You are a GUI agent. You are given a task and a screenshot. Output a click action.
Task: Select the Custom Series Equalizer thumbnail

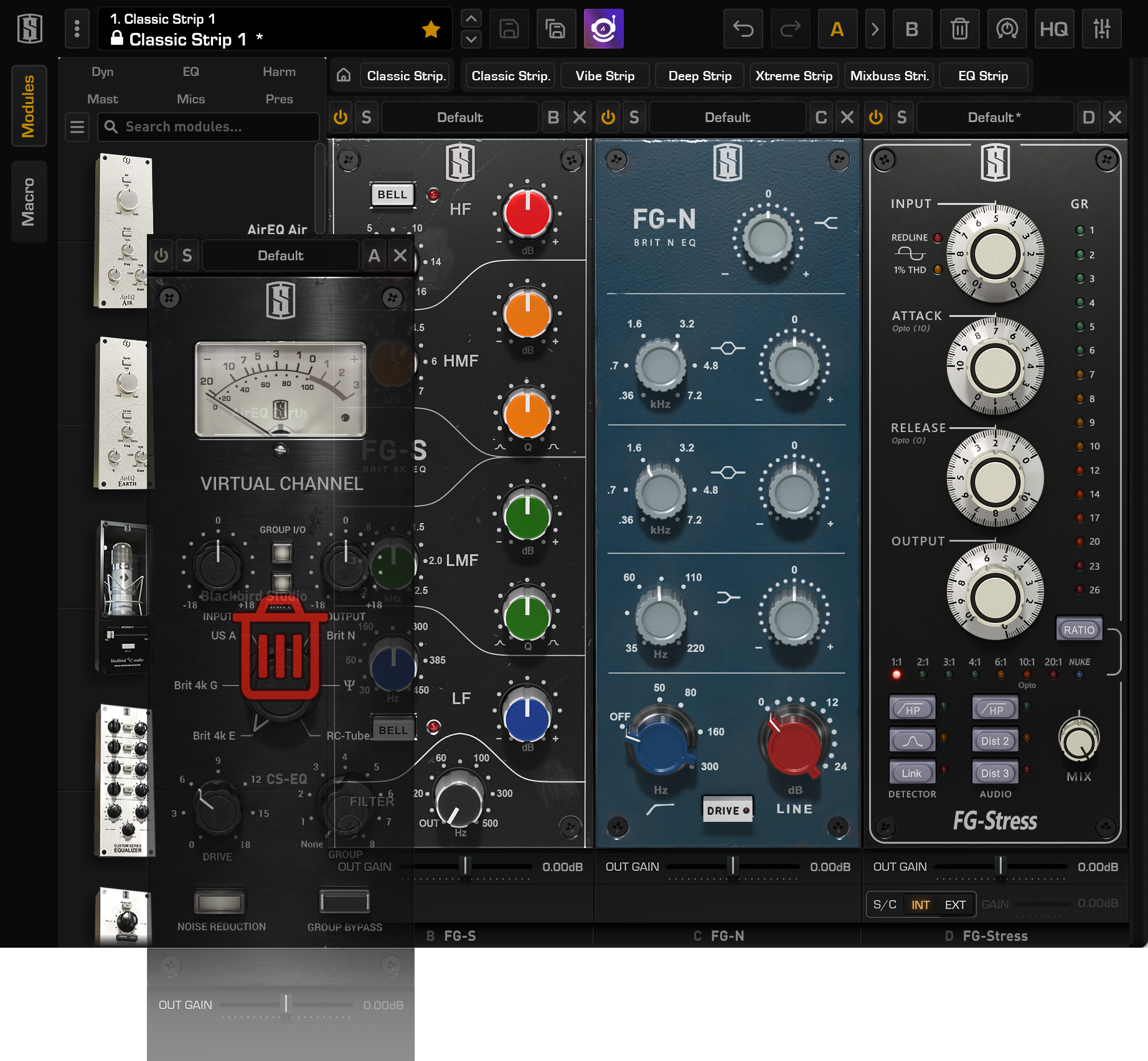pyautogui.click(x=125, y=781)
